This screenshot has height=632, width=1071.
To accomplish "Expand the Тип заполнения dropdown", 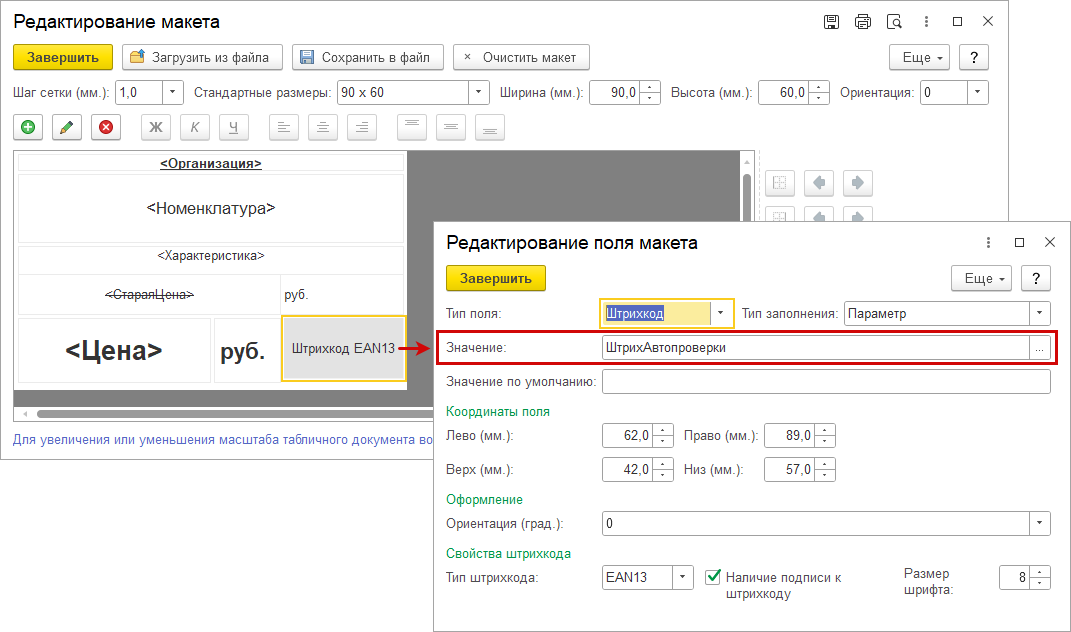I will click(x=1040, y=313).
